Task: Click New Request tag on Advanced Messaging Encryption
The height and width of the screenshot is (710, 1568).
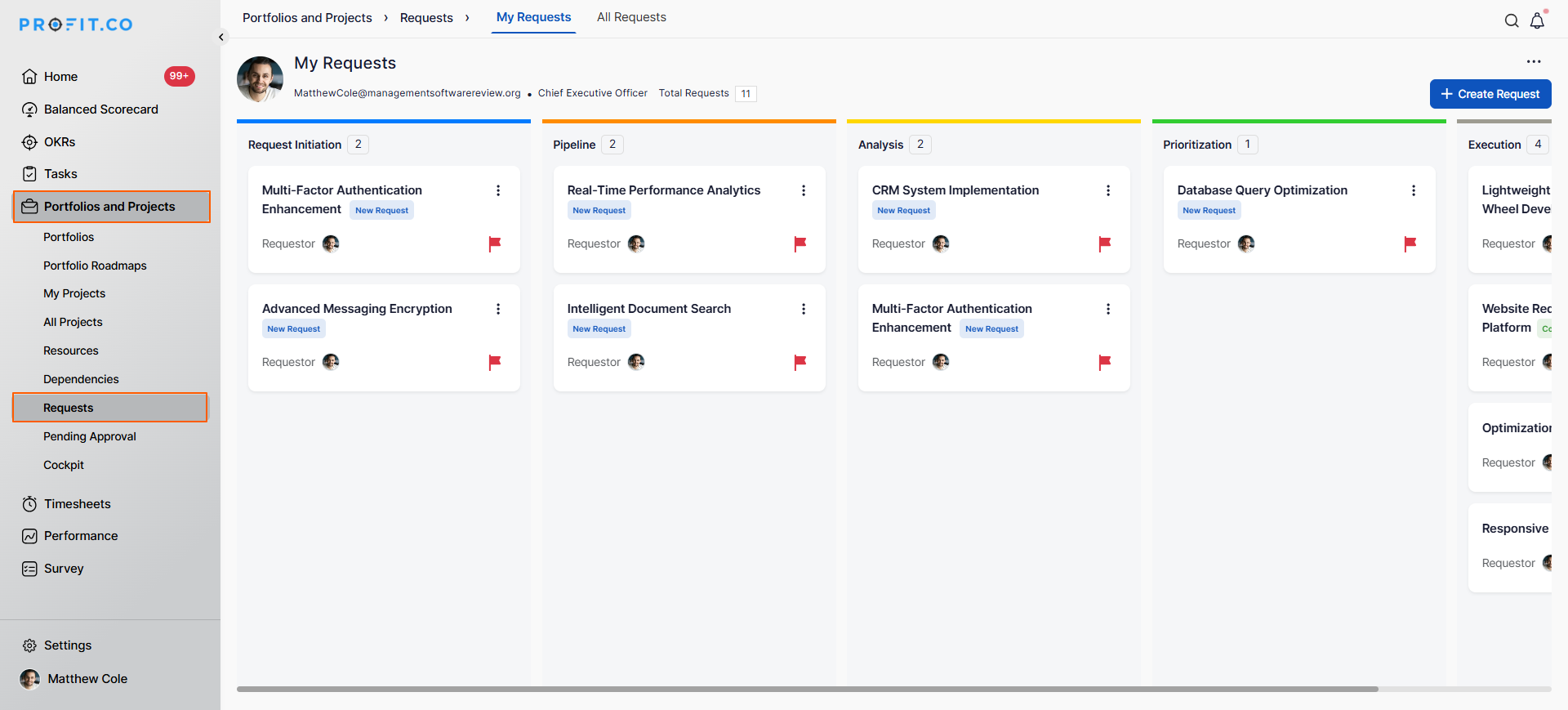Action: (294, 328)
